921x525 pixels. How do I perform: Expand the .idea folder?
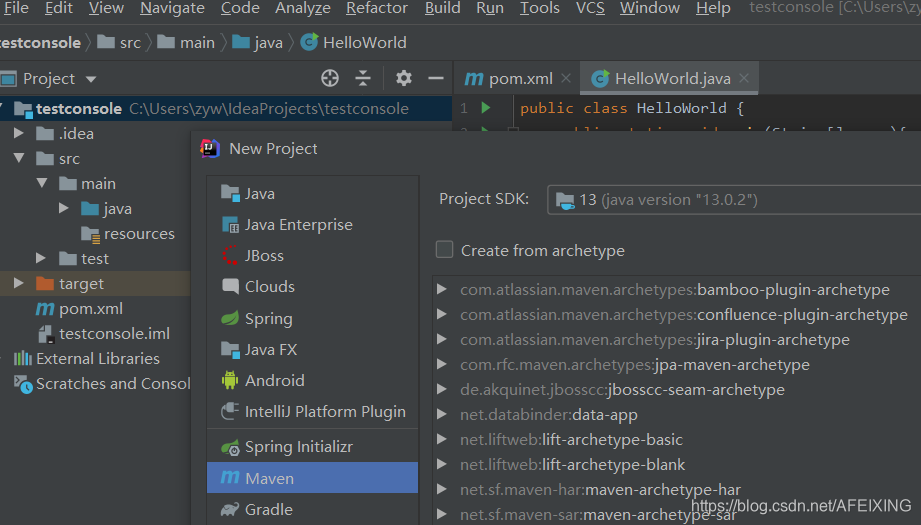19,133
